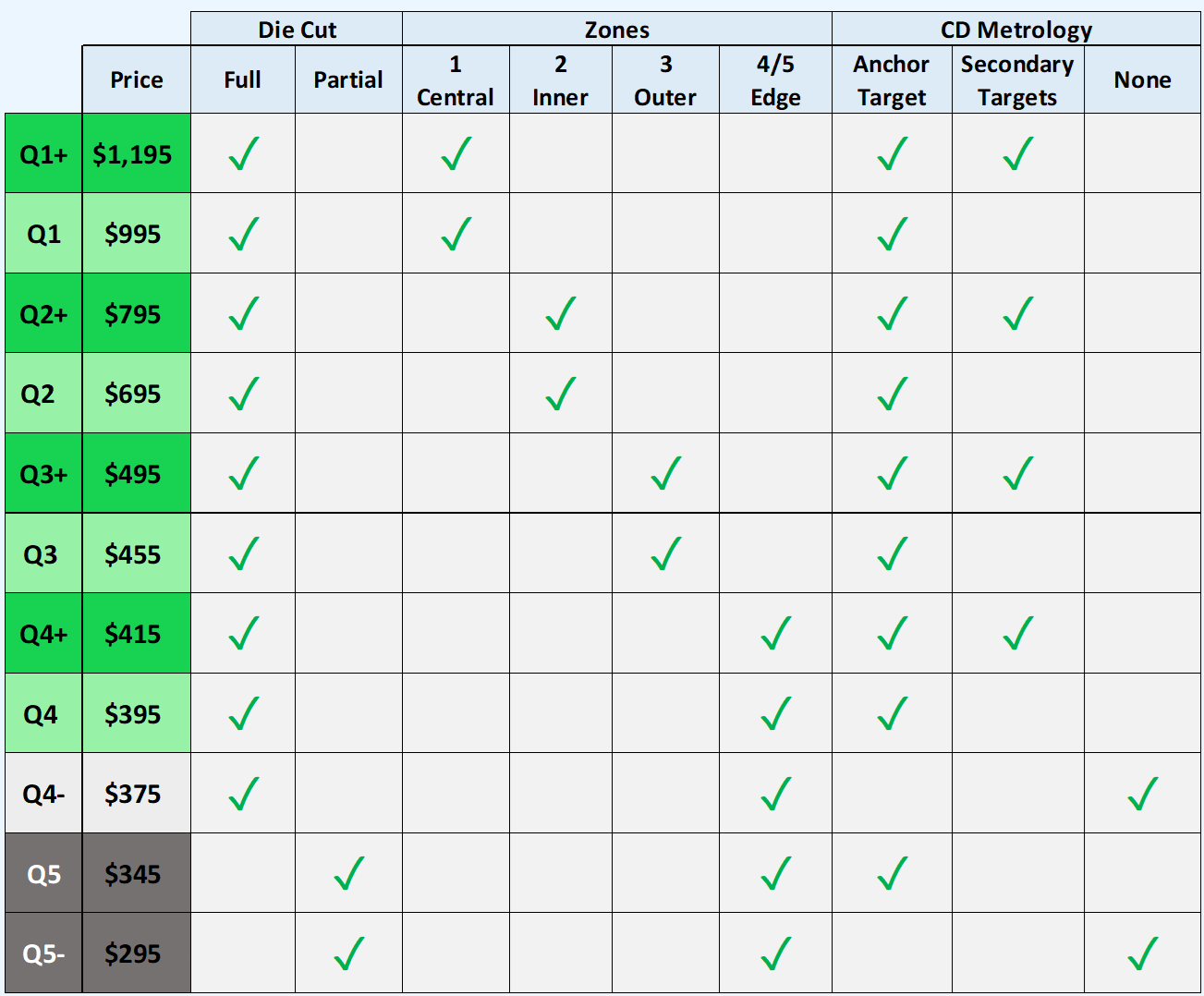Click the empty Q1 Secondary Targets cell
The image size is (1204, 996).
point(1017,234)
